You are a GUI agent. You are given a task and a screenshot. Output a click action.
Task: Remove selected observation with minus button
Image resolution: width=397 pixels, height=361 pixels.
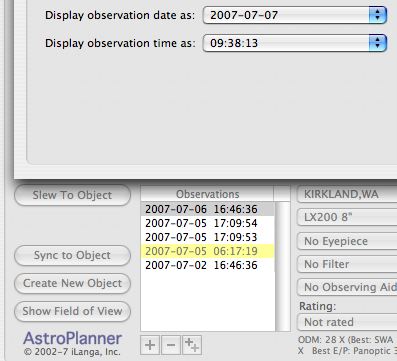pos(171,345)
